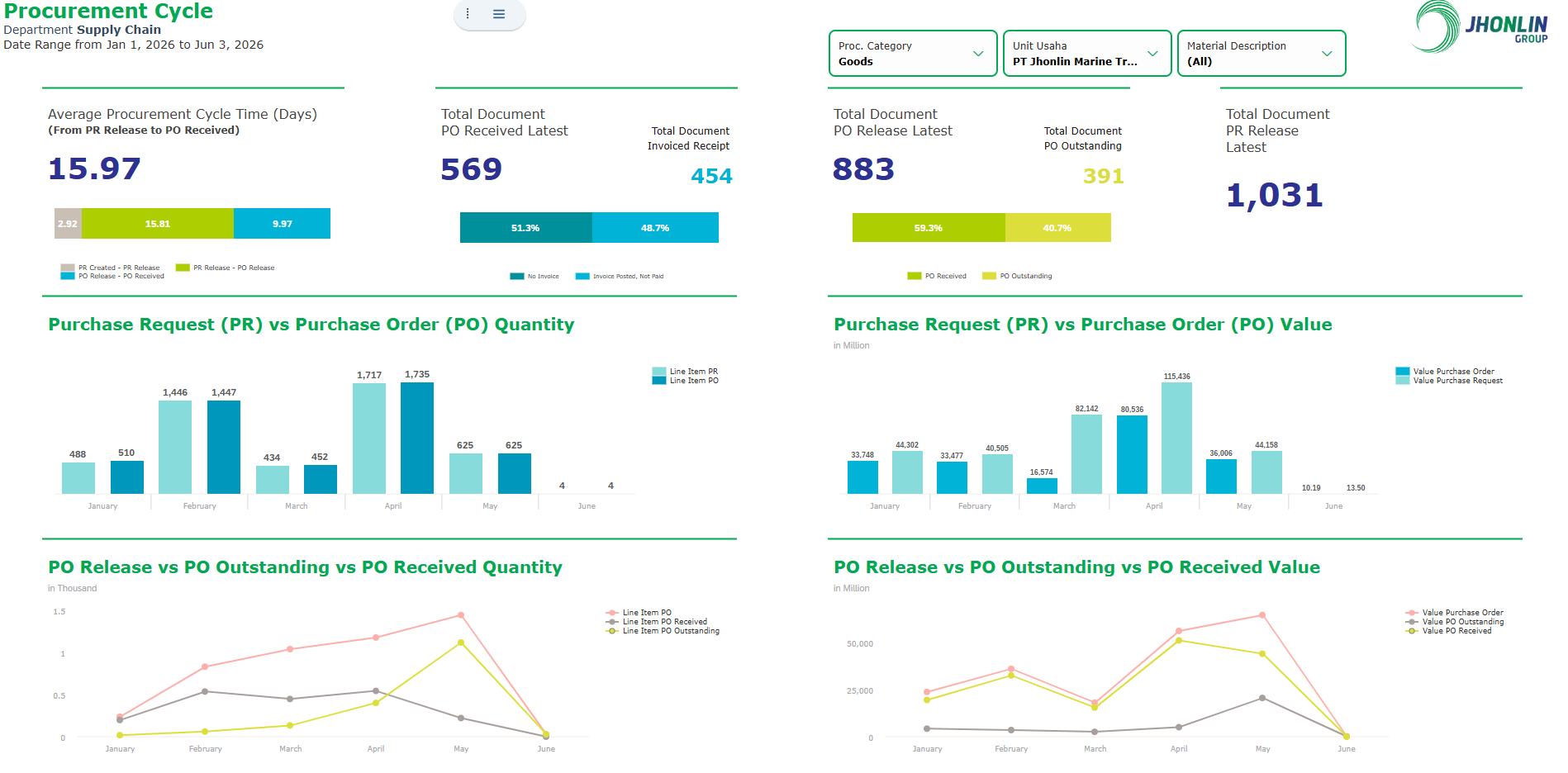The height and width of the screenshot is (773, 1568).
Task: Click the 51.3% No Invoice bar
Action: pyautogui.click(x=525, y=228)
